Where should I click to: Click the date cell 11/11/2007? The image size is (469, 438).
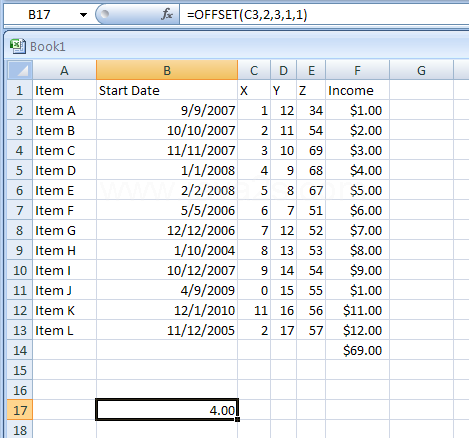pyautogui.click(x=167, y=150)
